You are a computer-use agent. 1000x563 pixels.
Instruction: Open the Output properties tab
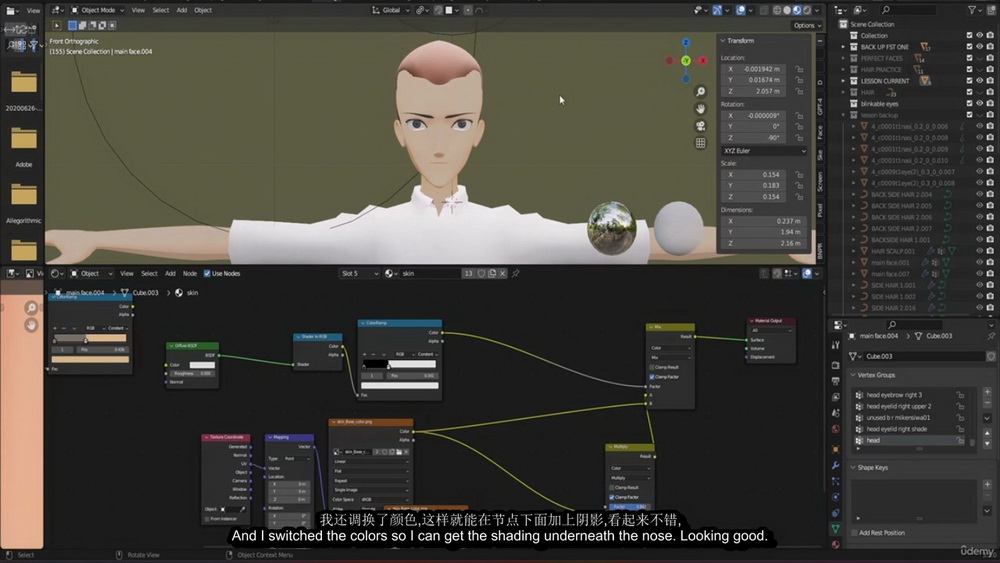835,381
